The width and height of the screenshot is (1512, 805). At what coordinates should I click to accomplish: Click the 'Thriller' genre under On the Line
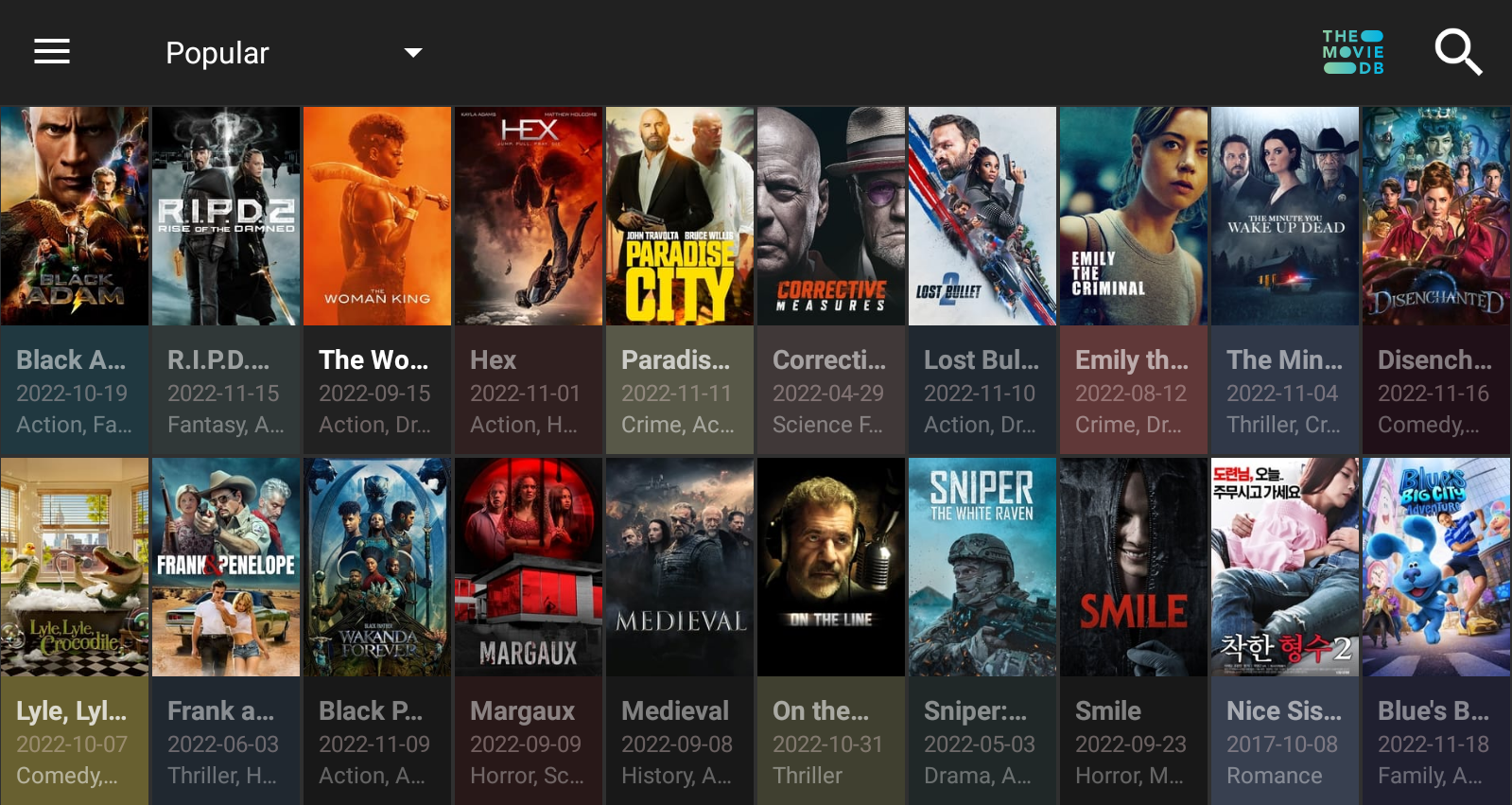coord(808,776)
